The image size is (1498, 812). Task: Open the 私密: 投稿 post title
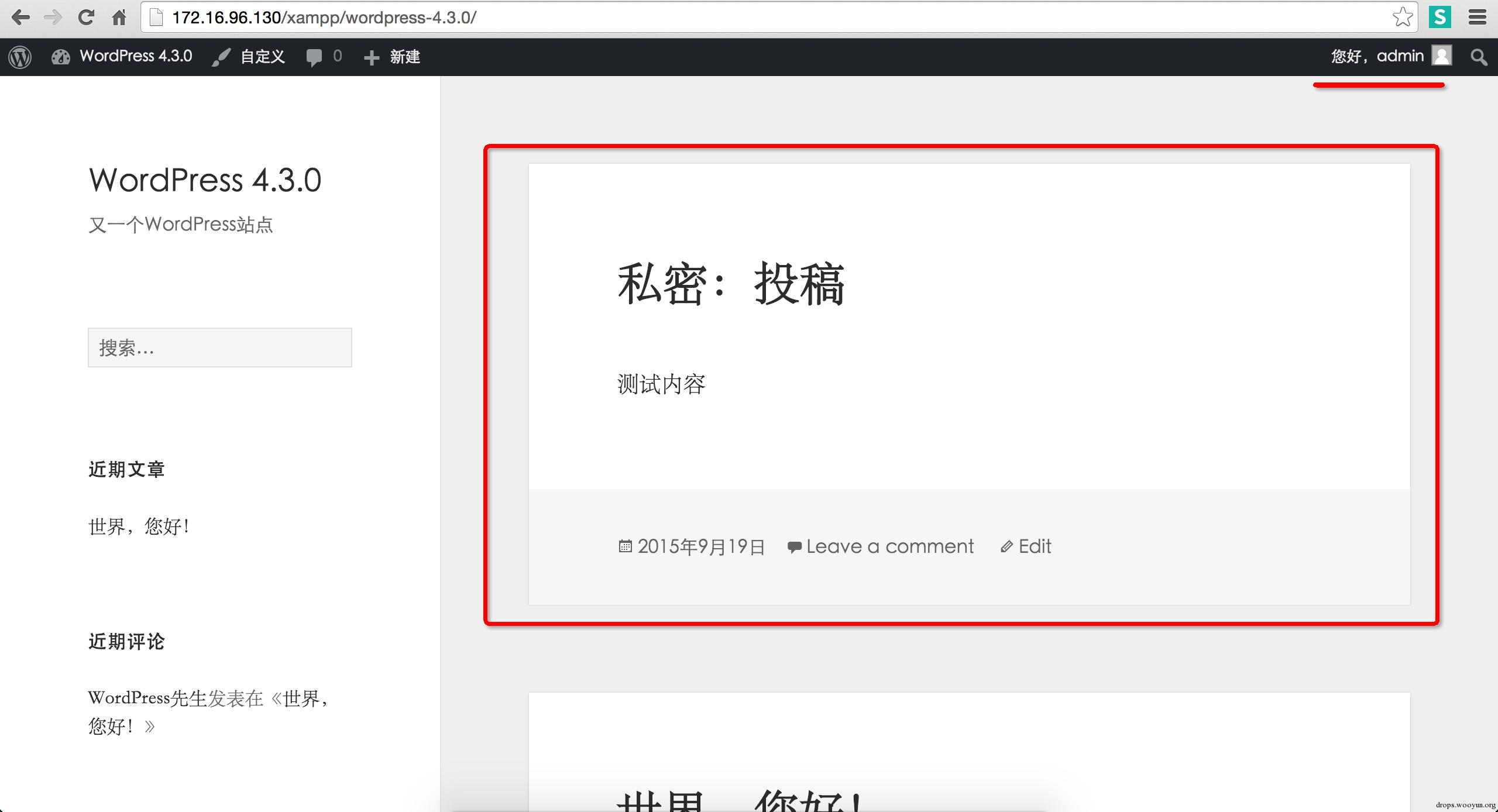coord(730,284)
